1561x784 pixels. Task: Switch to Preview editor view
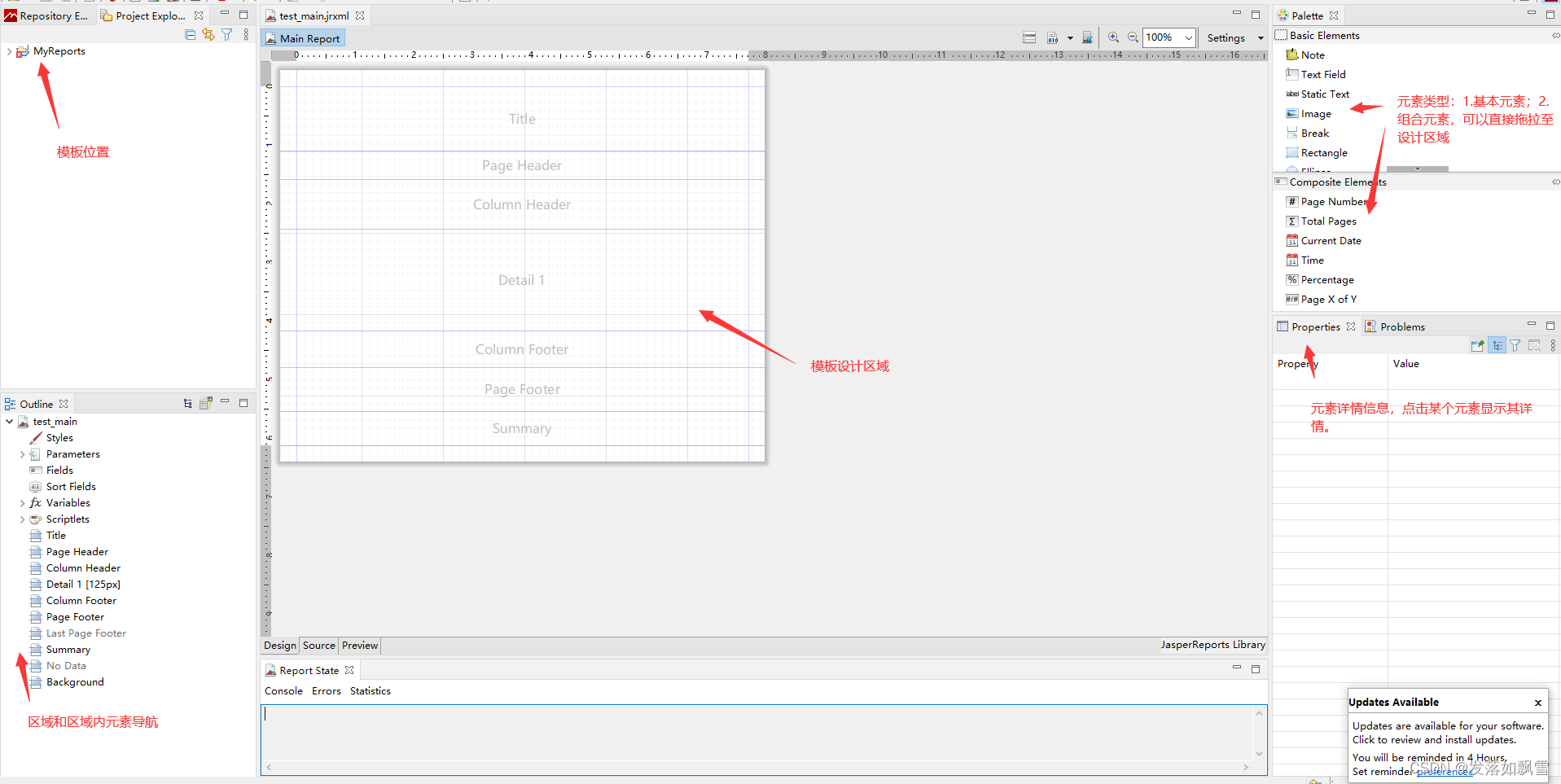(x=360, y=646)
